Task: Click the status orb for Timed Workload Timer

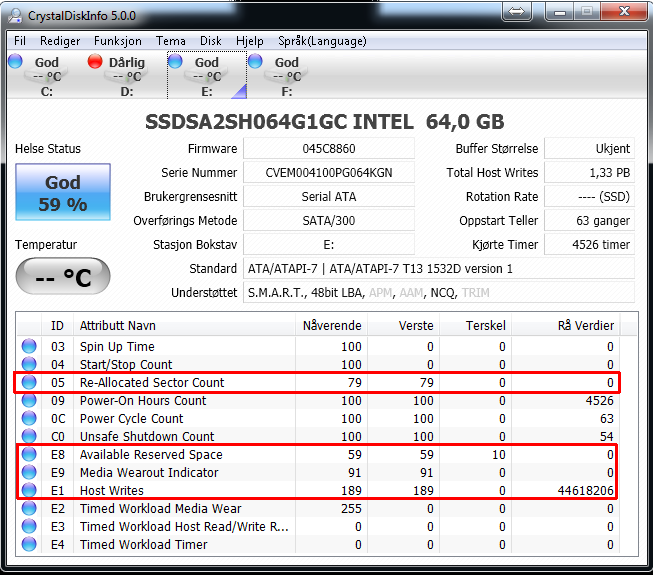Action: point(29,544)
